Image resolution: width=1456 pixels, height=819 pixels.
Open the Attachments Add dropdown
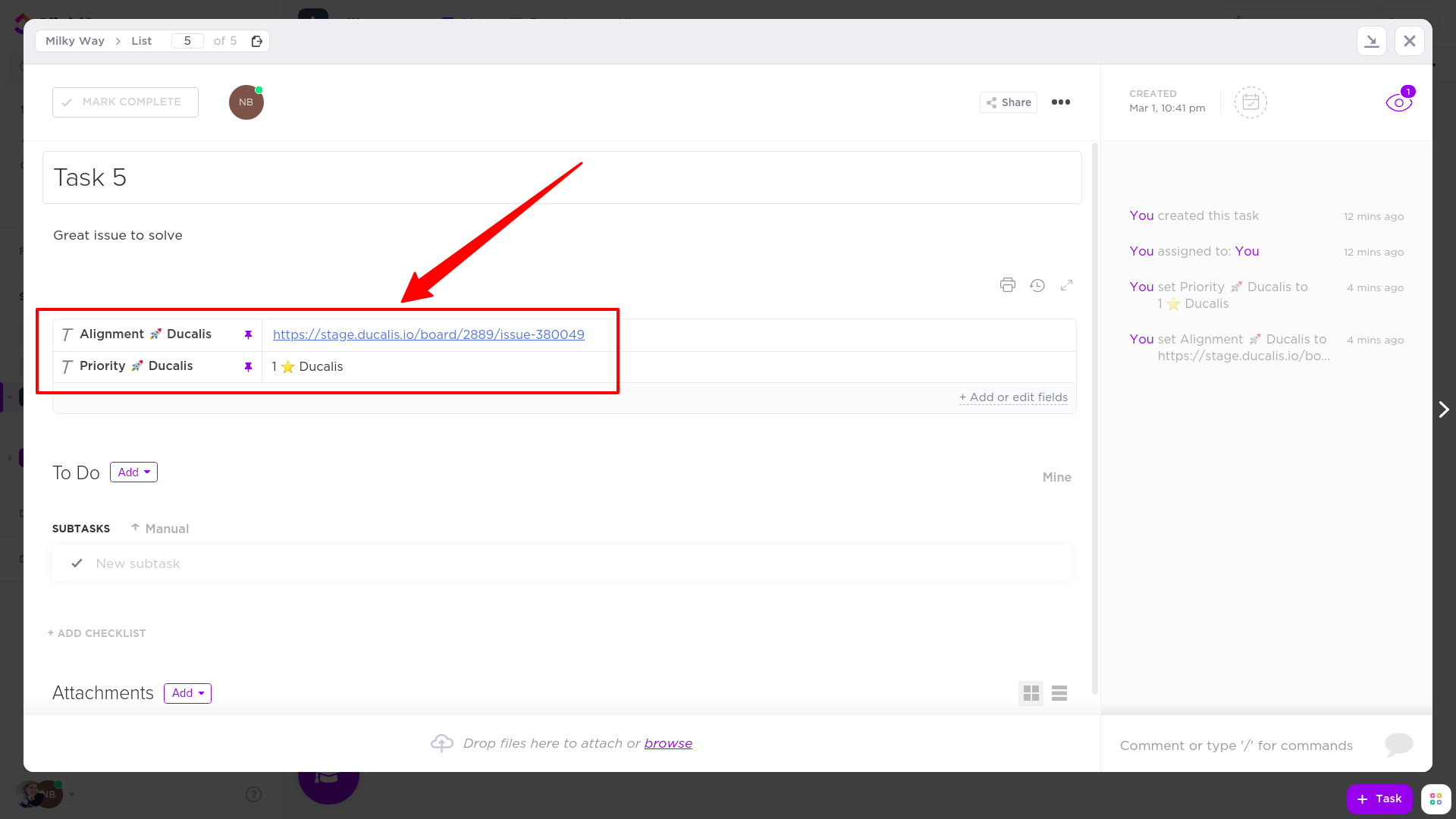coord(187,693)
